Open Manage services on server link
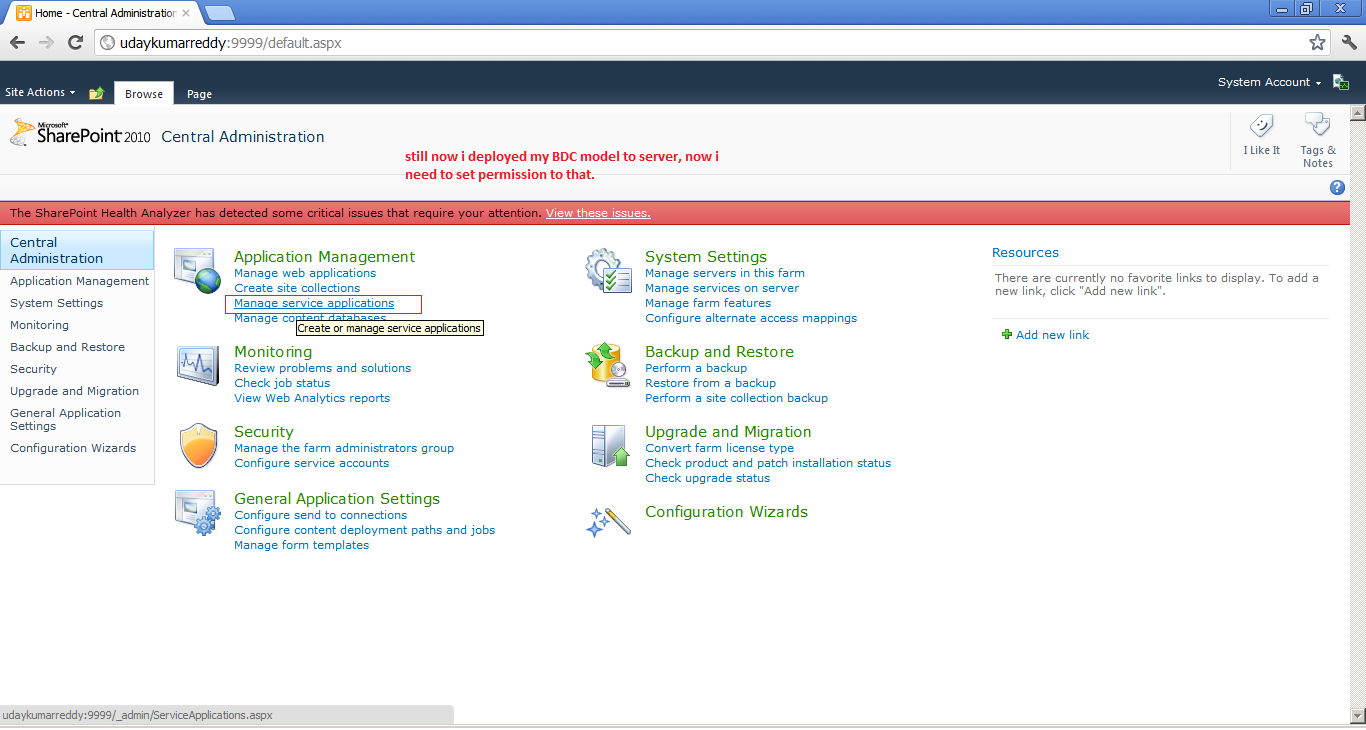This screenshot has width=1366, height=730. pos(722,288)
